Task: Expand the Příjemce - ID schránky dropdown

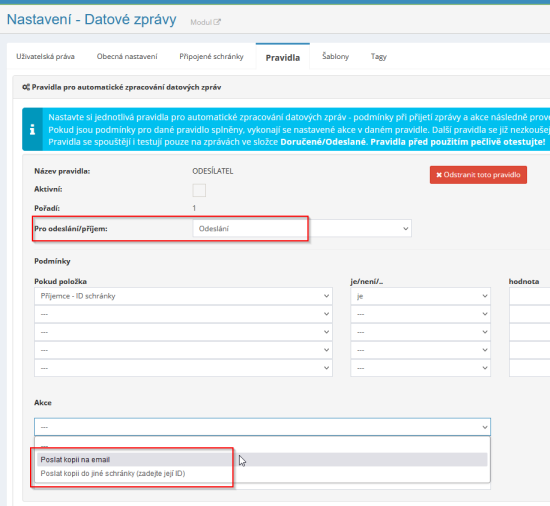Action: click(183, 296)
